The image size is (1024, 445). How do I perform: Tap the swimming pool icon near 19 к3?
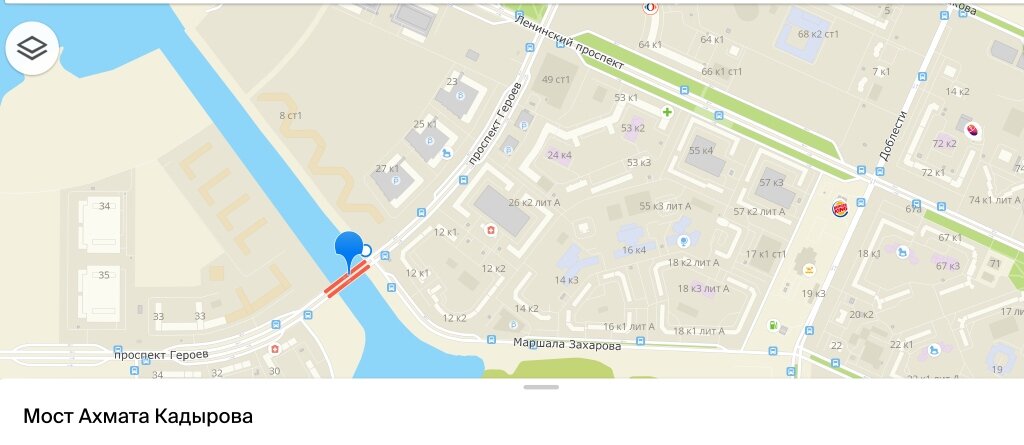click(809, 270)
